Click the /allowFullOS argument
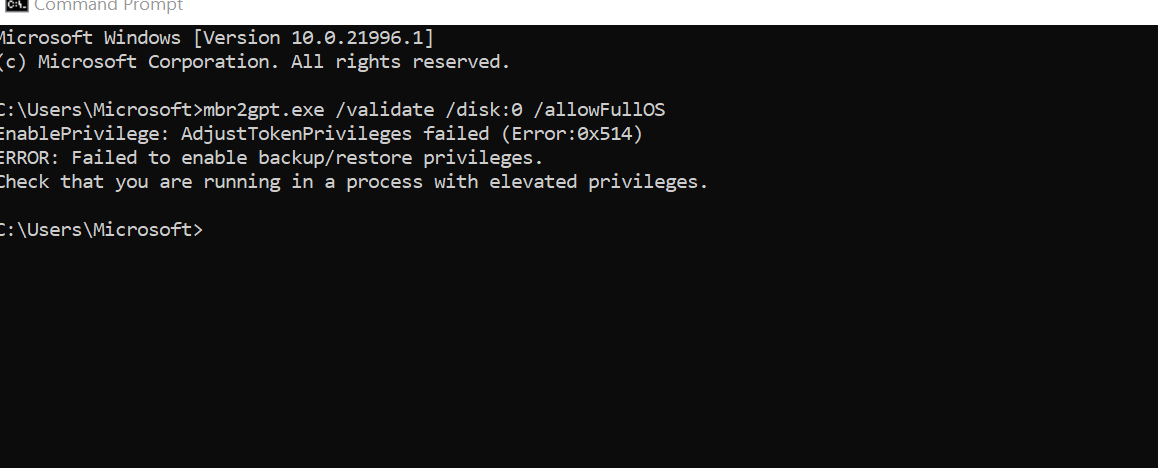 pyautogui.click(x=605, y=110)
